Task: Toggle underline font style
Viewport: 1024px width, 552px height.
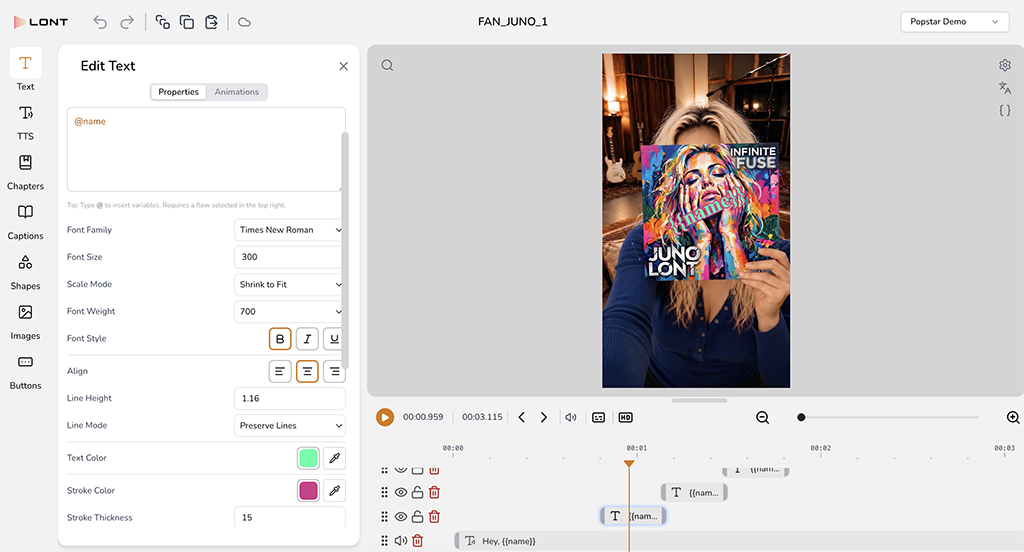Action: [x=334, y=339]
